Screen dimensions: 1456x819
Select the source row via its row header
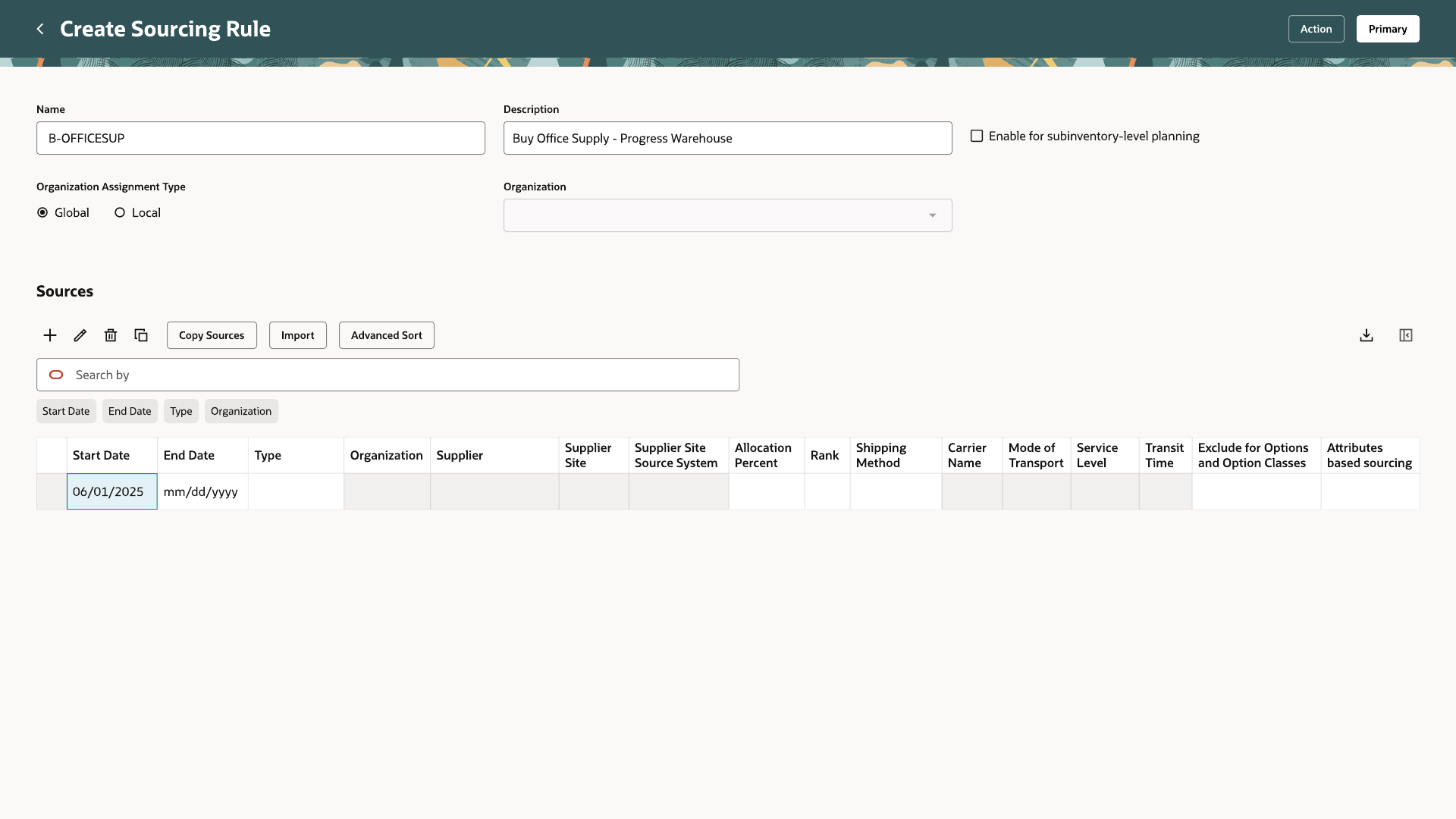coord(52,491)
